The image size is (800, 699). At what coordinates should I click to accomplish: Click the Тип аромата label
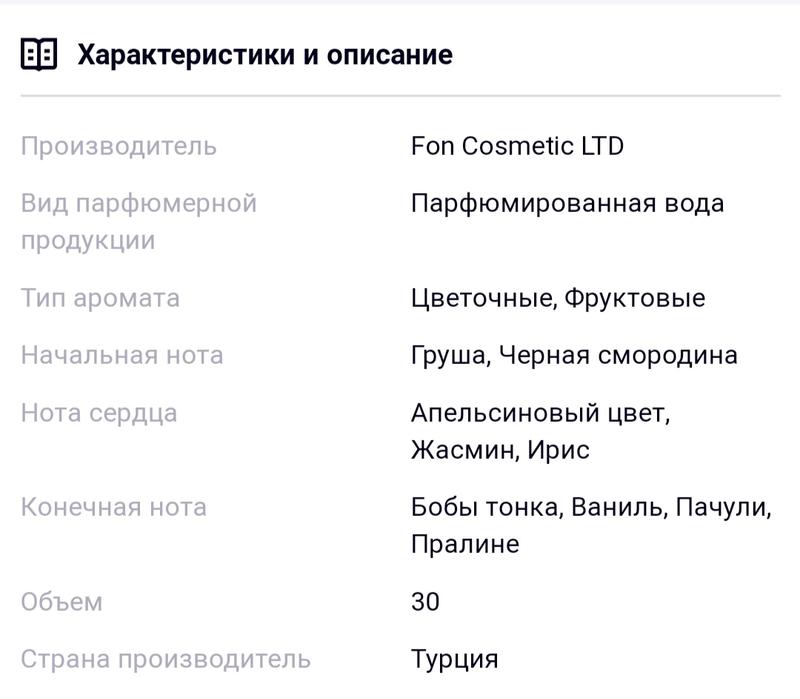click(100, 298)
